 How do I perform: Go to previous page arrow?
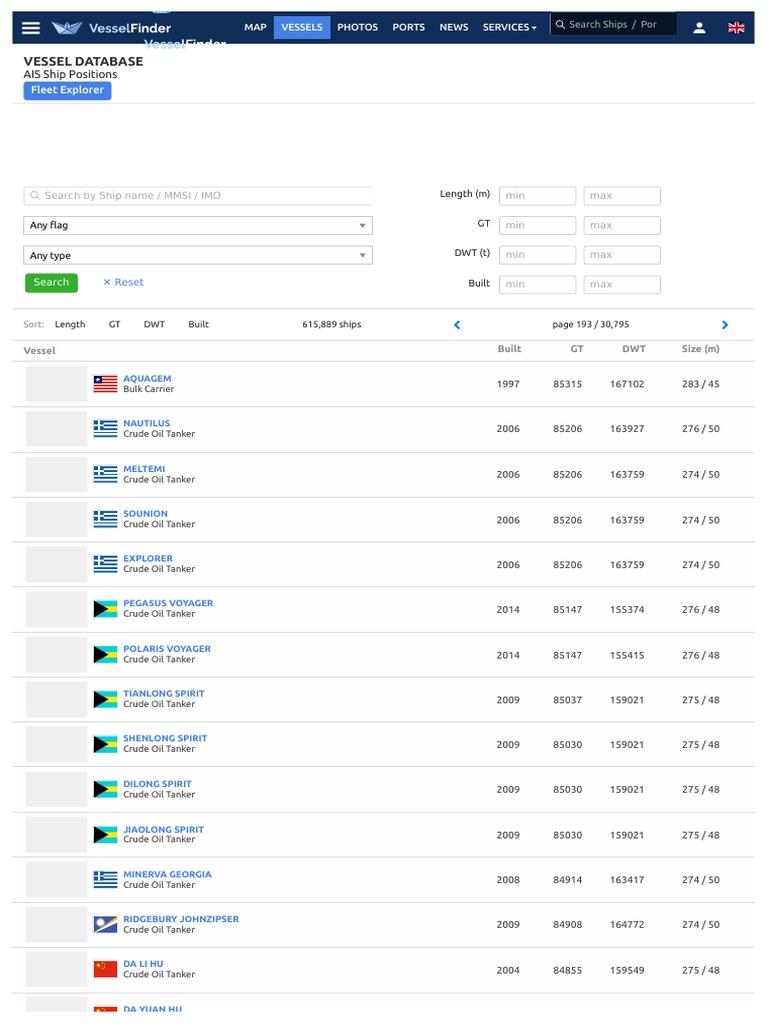tap(457, 325)
